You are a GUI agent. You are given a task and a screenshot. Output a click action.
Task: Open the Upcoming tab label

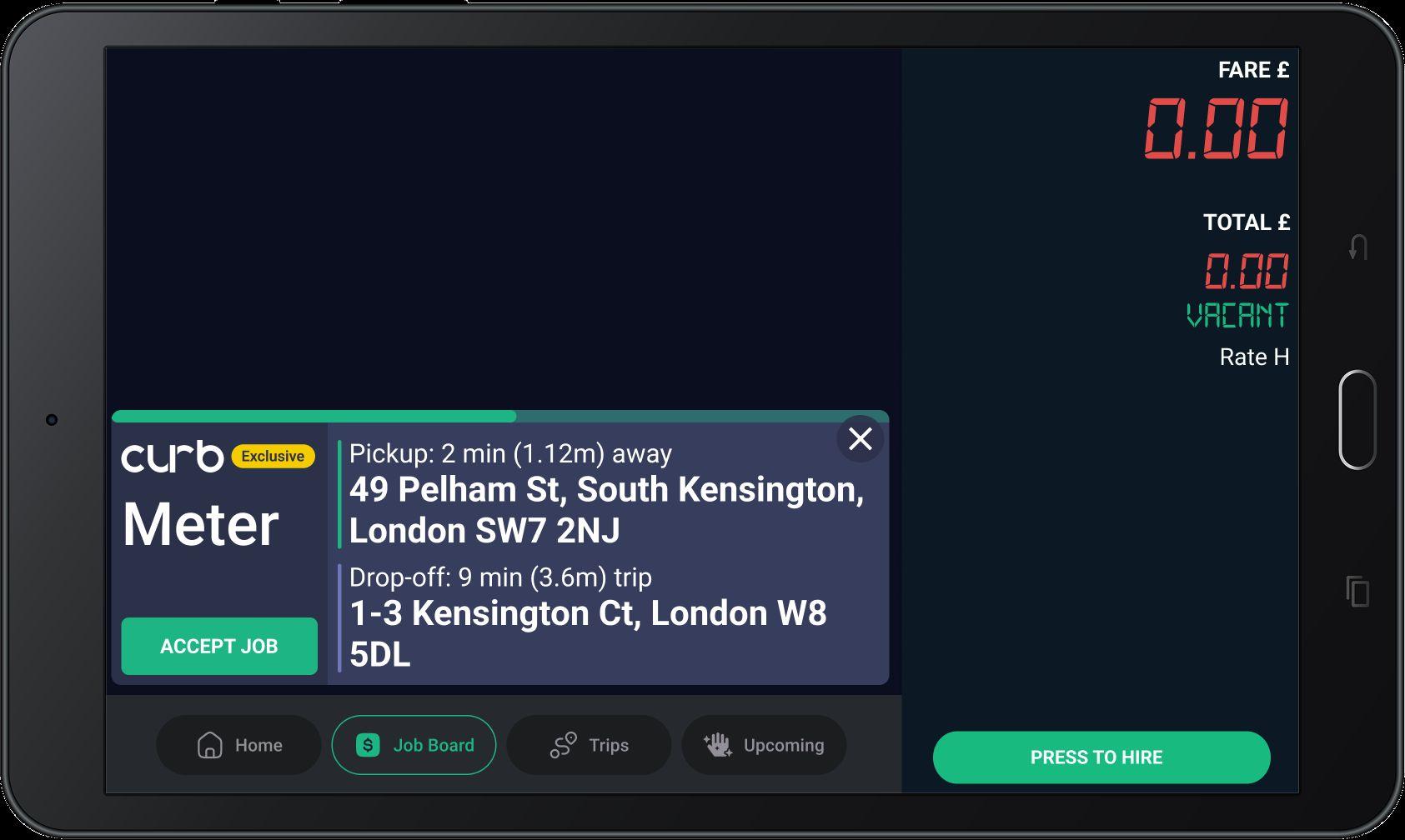click(x=784, y=746)
